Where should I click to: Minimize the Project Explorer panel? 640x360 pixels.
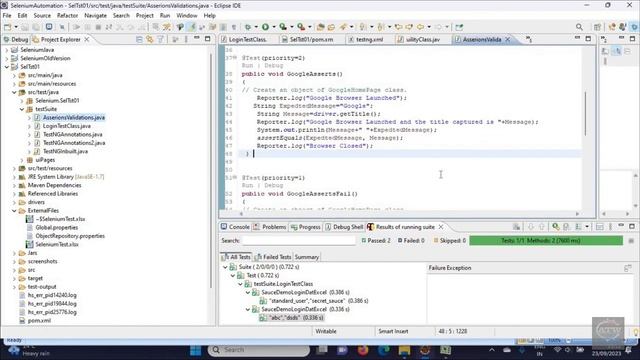pyautogui.click(x=197, y=38)
